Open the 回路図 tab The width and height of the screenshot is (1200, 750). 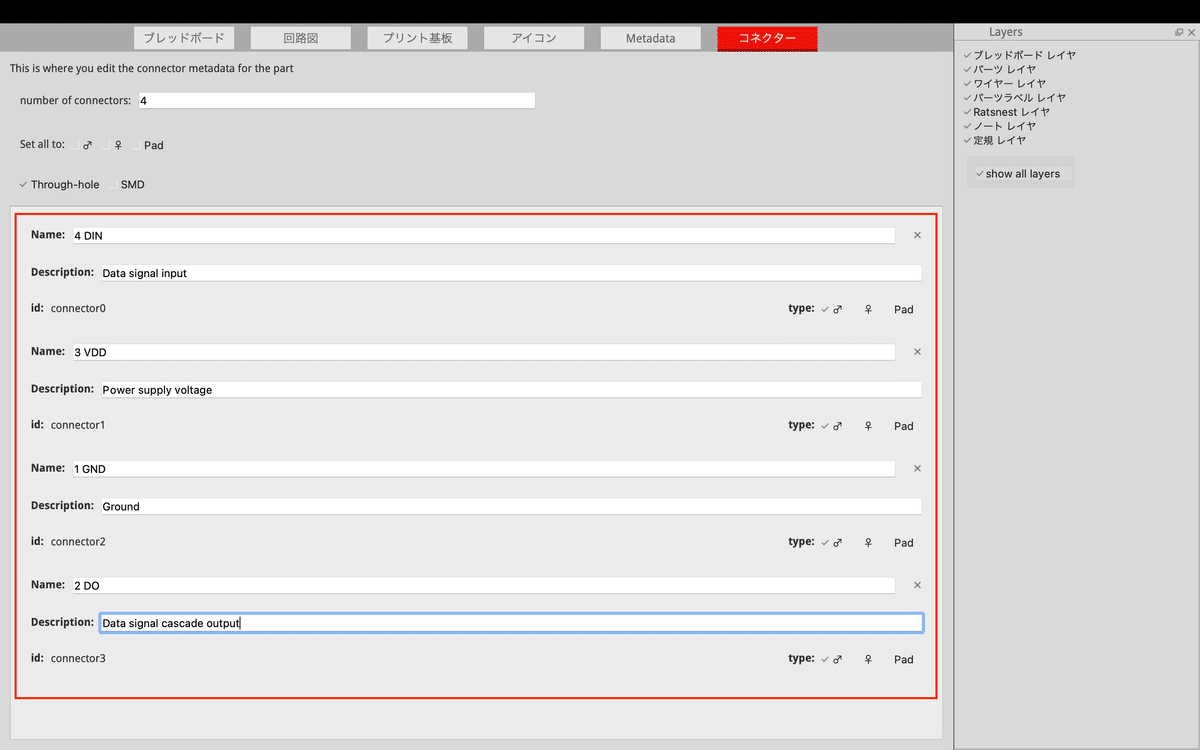(300, 38)
